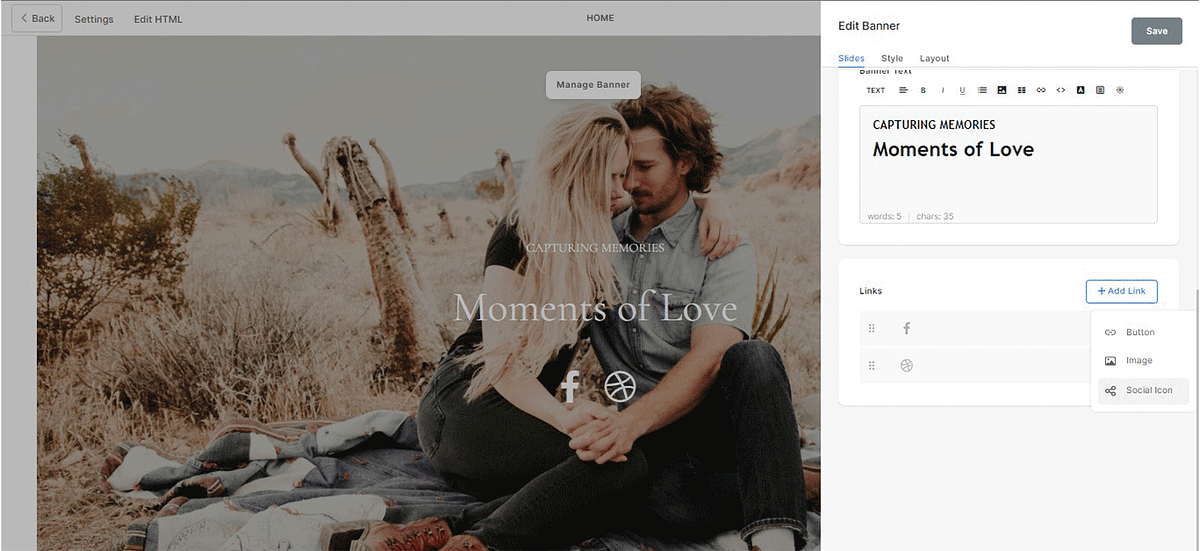Switch to the Style tab
This screenshot has height=551, width=1200.
pos(892,58)
